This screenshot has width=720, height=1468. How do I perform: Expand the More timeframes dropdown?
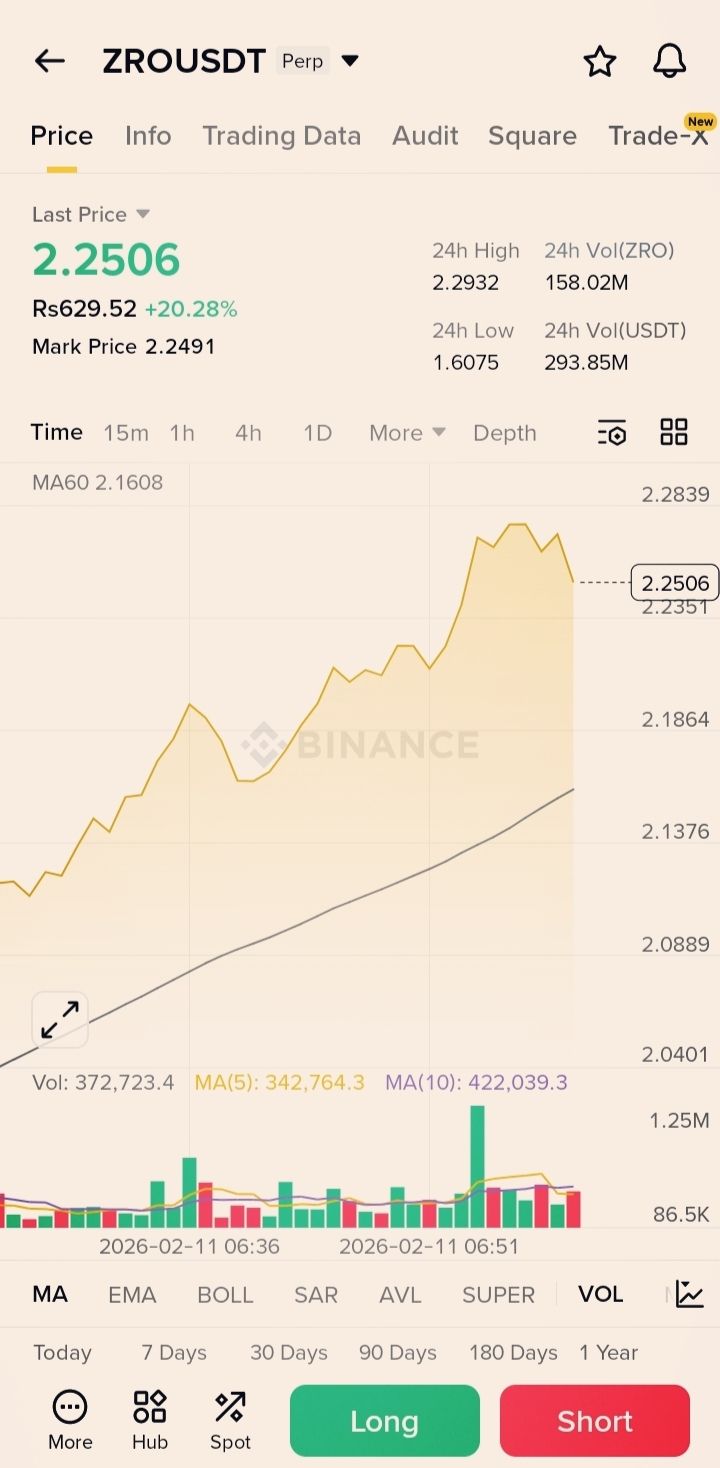407,433
